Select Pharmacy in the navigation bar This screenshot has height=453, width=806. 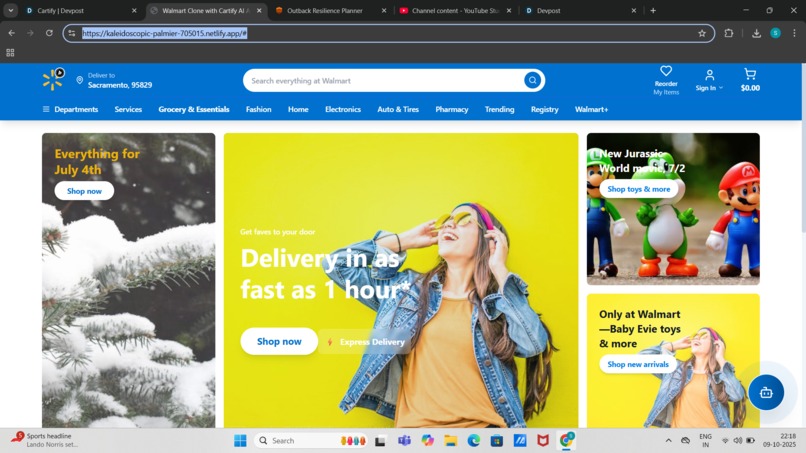[452, 109]
